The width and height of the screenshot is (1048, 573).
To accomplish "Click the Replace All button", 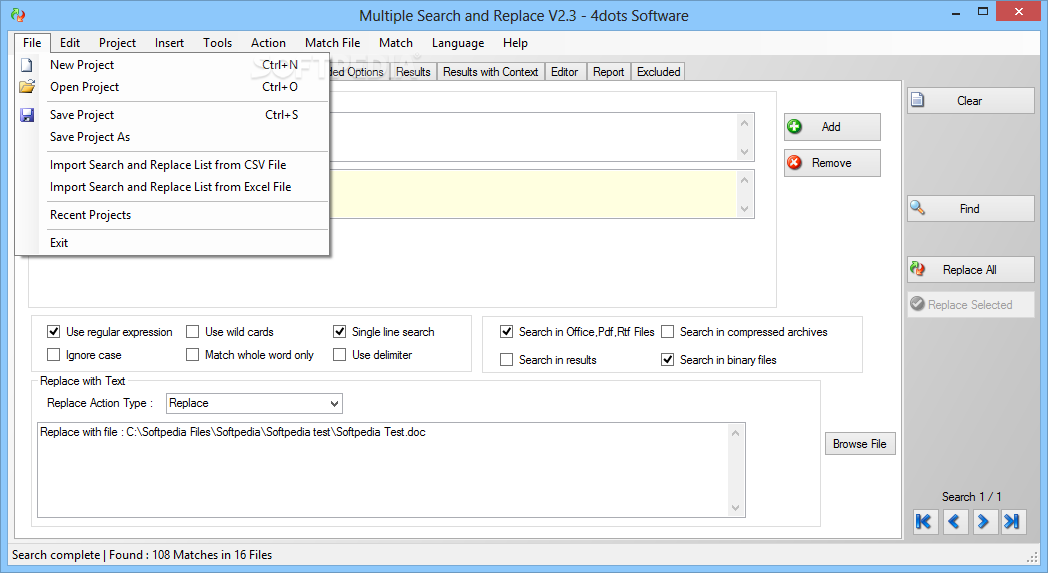I will pyautogui.click(x=970, y=269).
